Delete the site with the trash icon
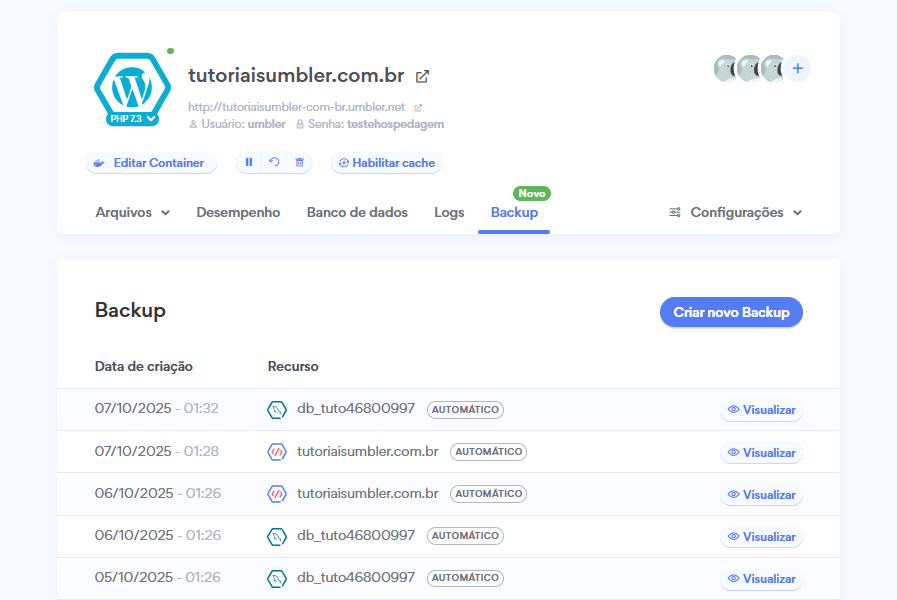Screen dimensions: 897x600 (x=299, y=162)
